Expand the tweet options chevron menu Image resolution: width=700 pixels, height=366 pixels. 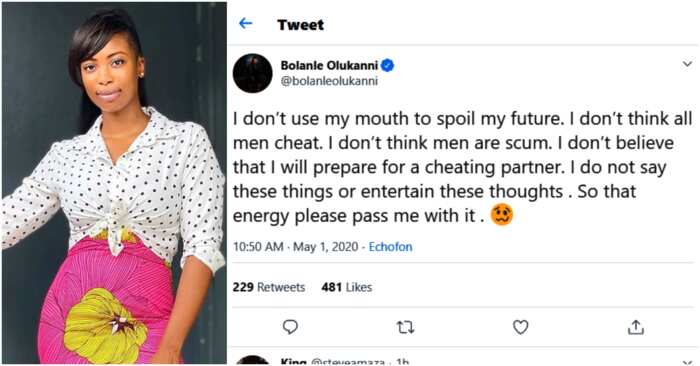point(687,64)
